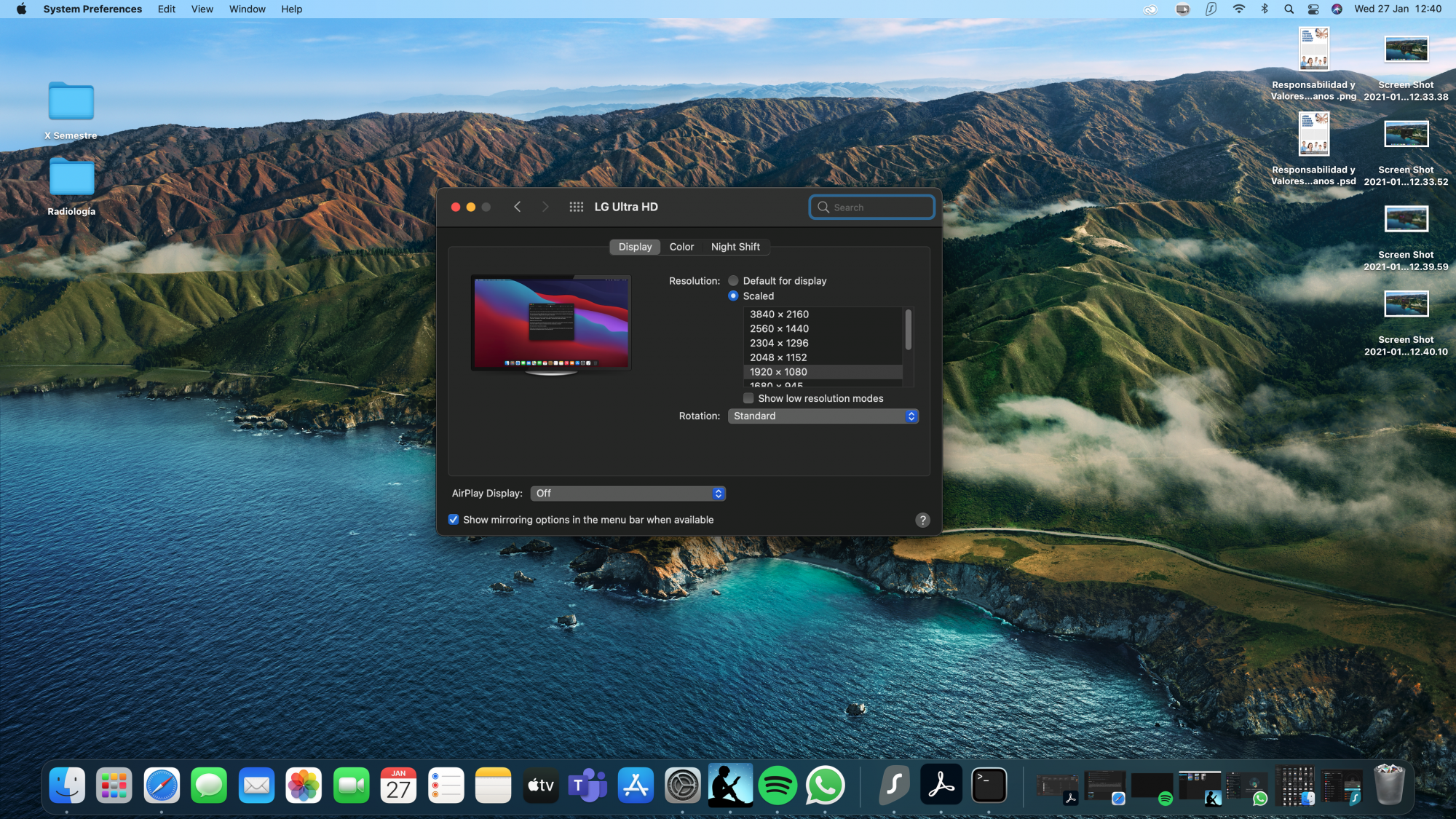Launch WhatsApp from the dock
Viewport: 1456px width, 819px height.
[825, 786]
